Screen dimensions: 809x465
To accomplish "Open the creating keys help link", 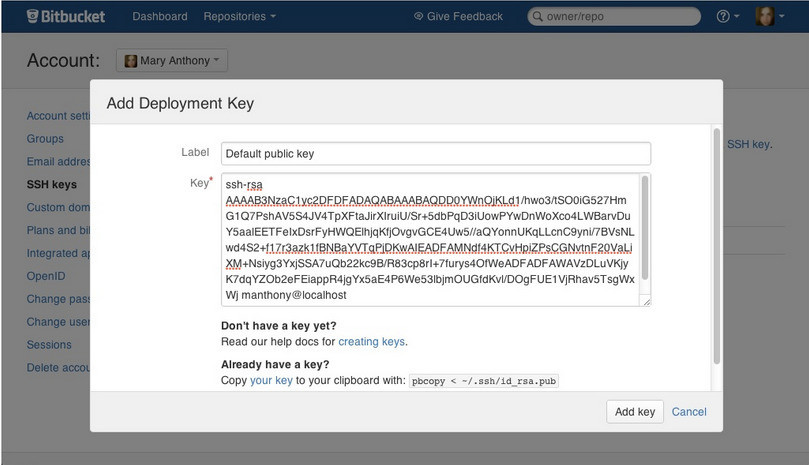I will pos(371,341).
